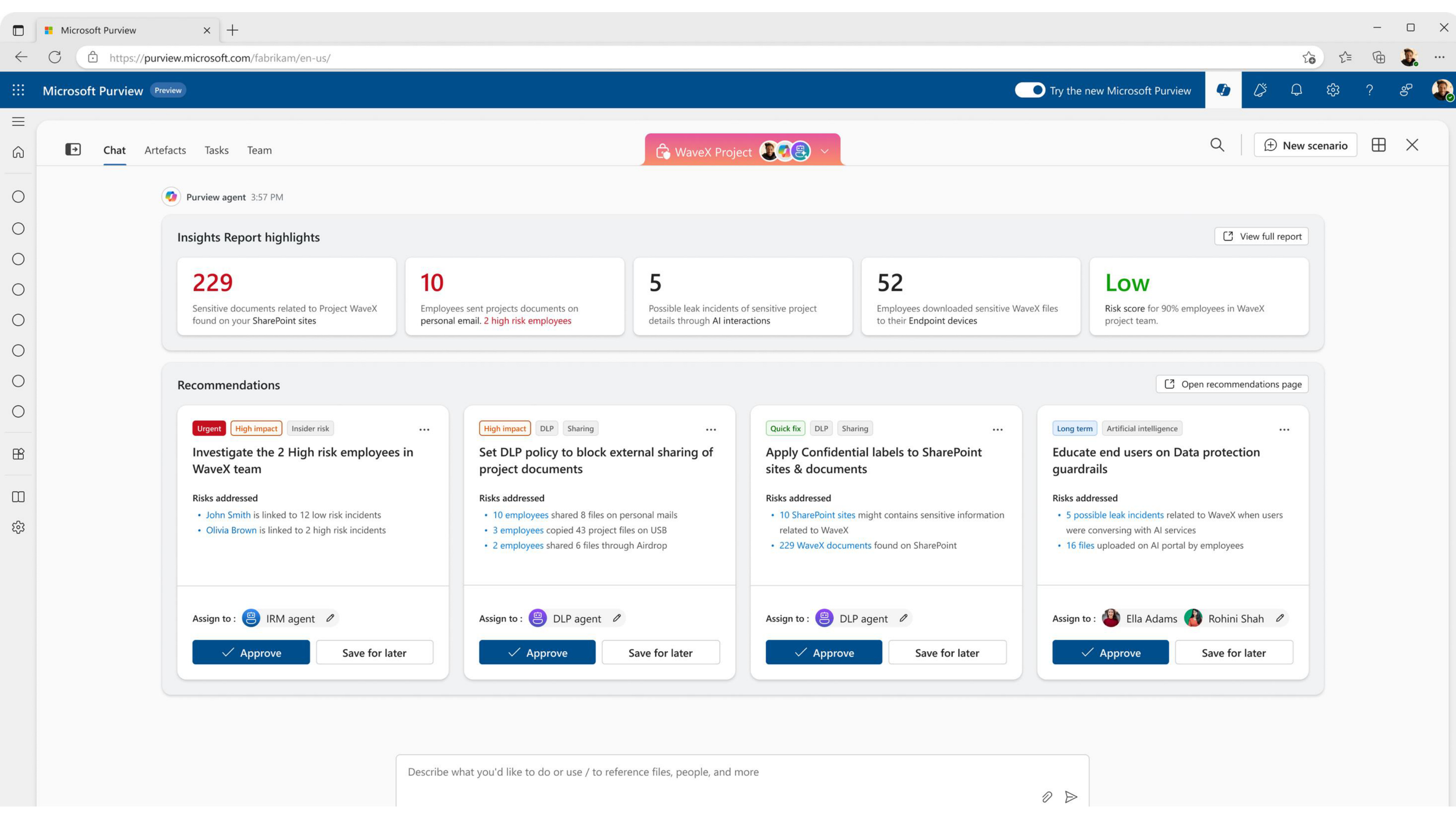
Task: Click View full report button
Action: coord(1261,236)
